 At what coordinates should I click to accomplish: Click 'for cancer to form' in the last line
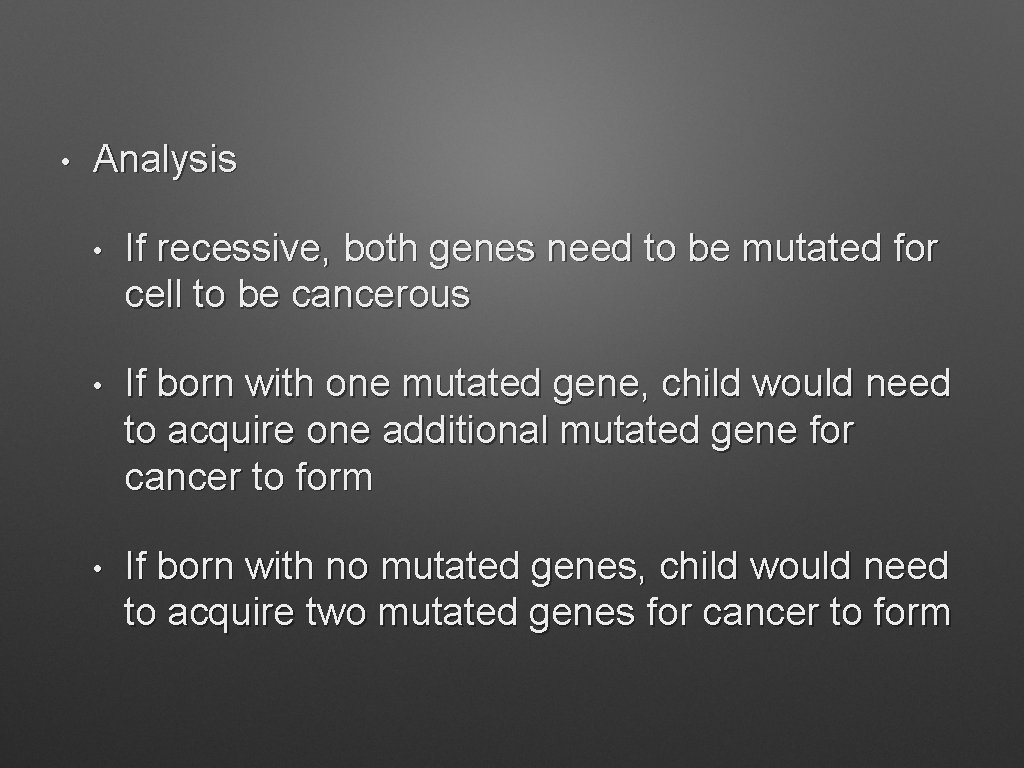coord(799,613)
